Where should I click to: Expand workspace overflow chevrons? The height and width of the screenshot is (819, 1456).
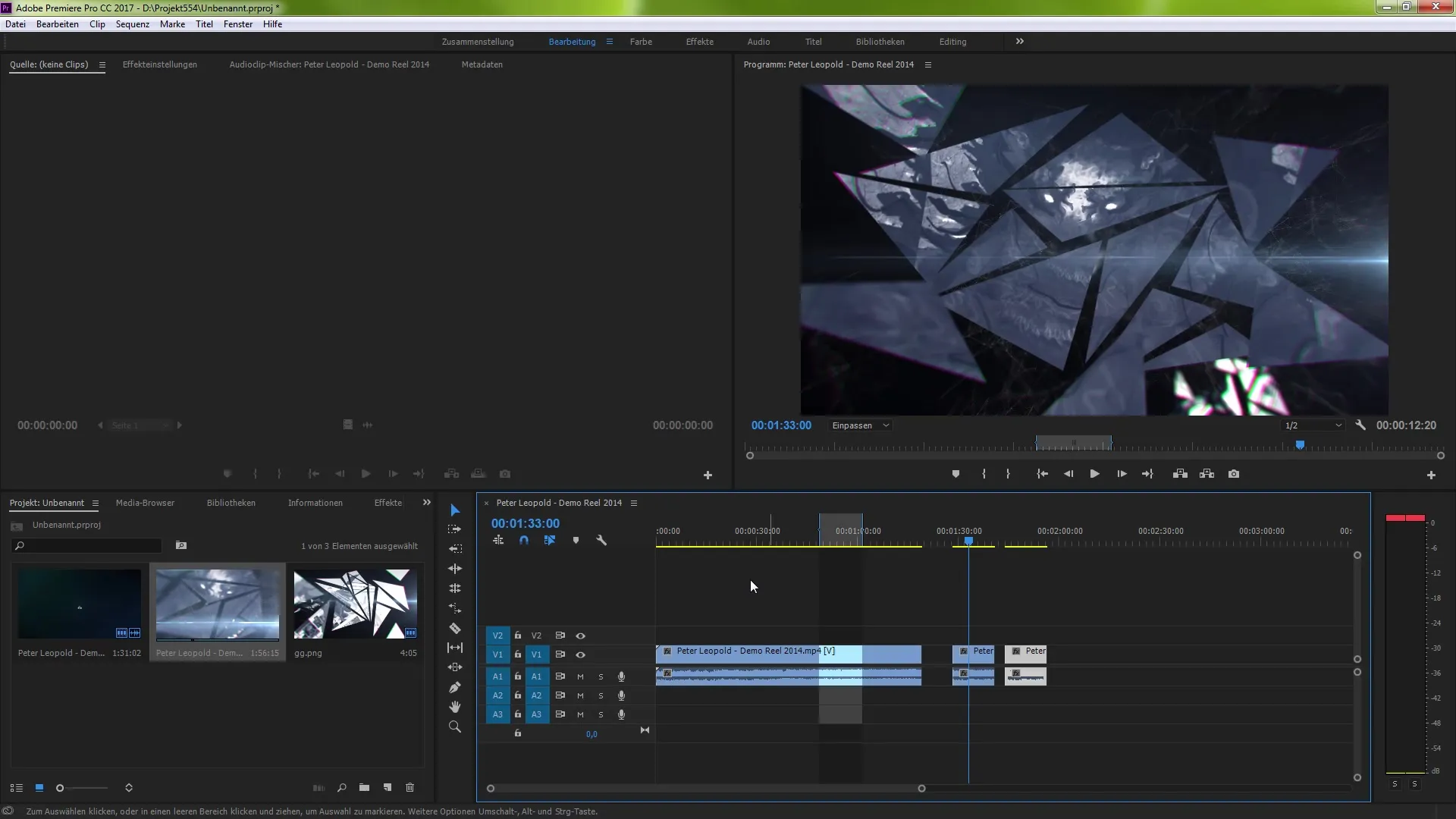click(1020, 42)
